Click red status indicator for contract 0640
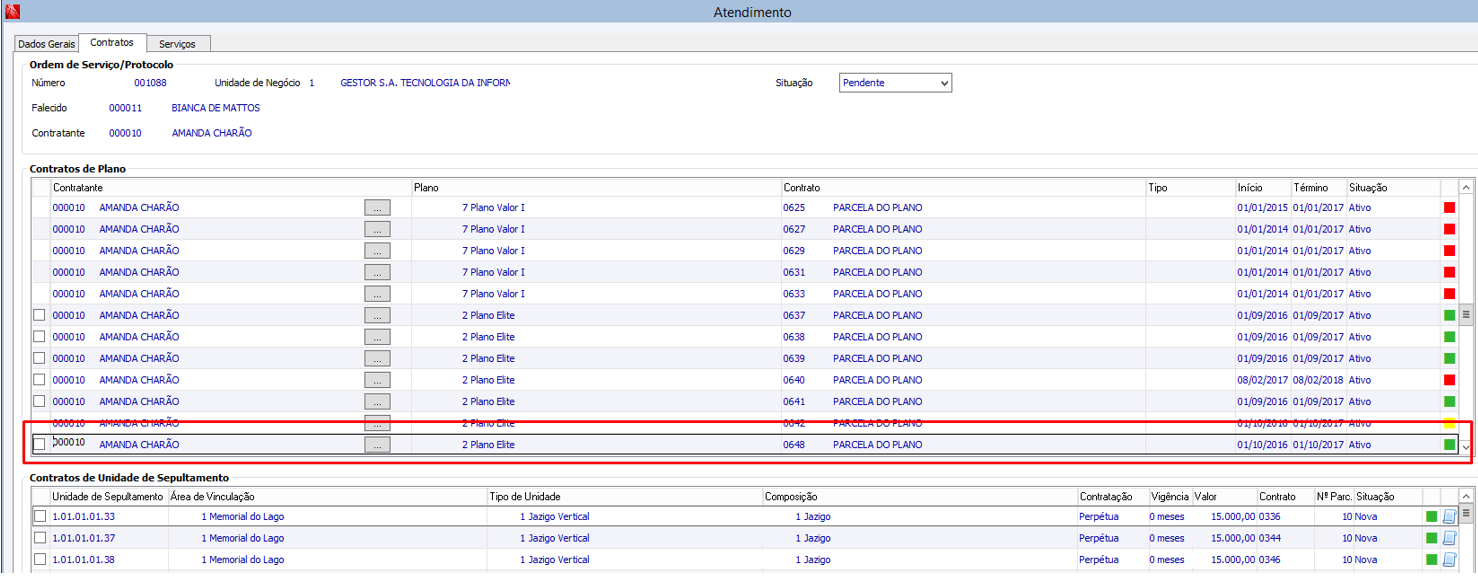Screen dimensions: 1478x576 [1449, 380]
